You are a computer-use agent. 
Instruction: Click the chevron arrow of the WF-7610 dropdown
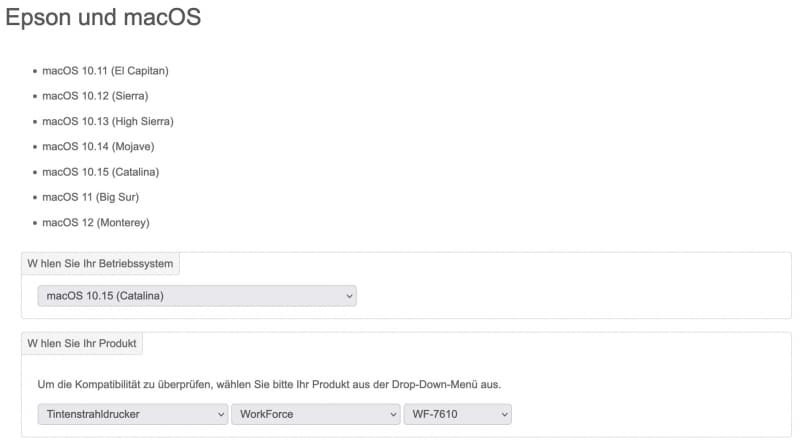pyautogui.click(x=505, y=414)
